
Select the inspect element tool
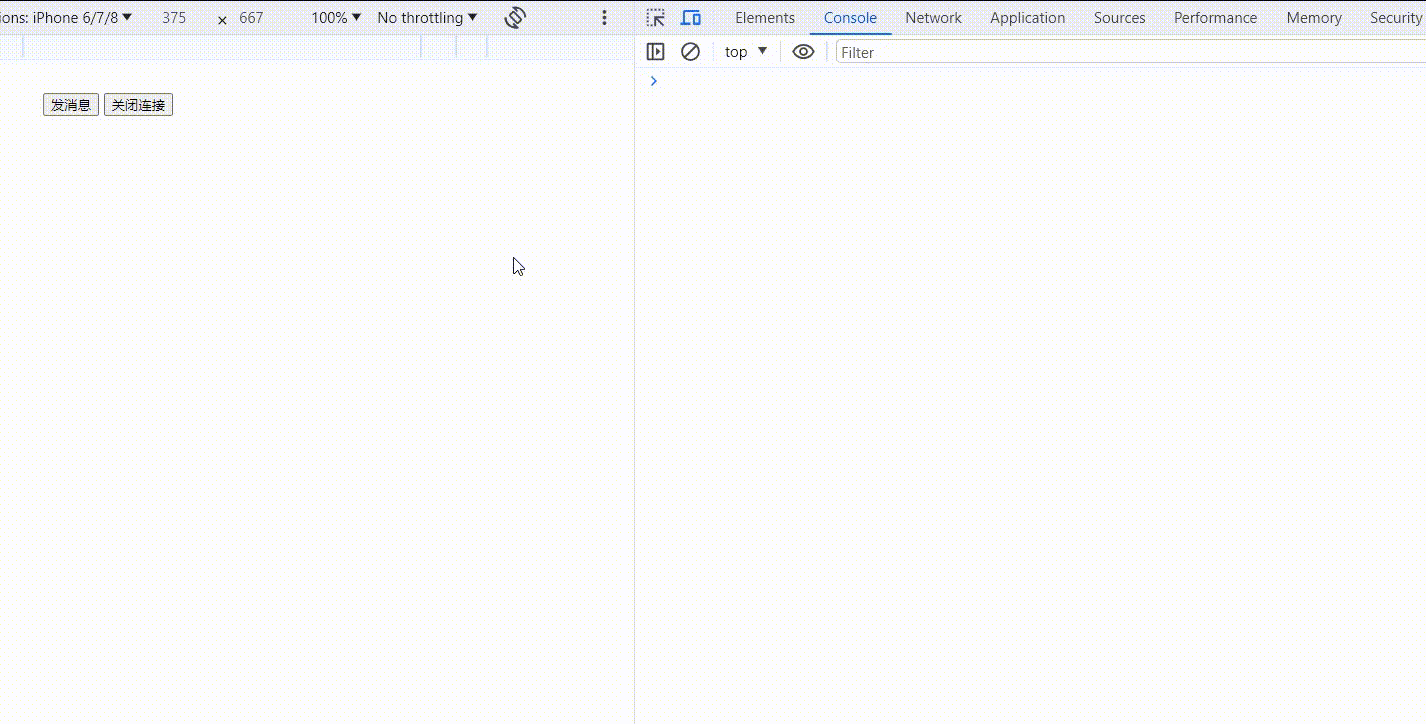[x=656, y=17]
